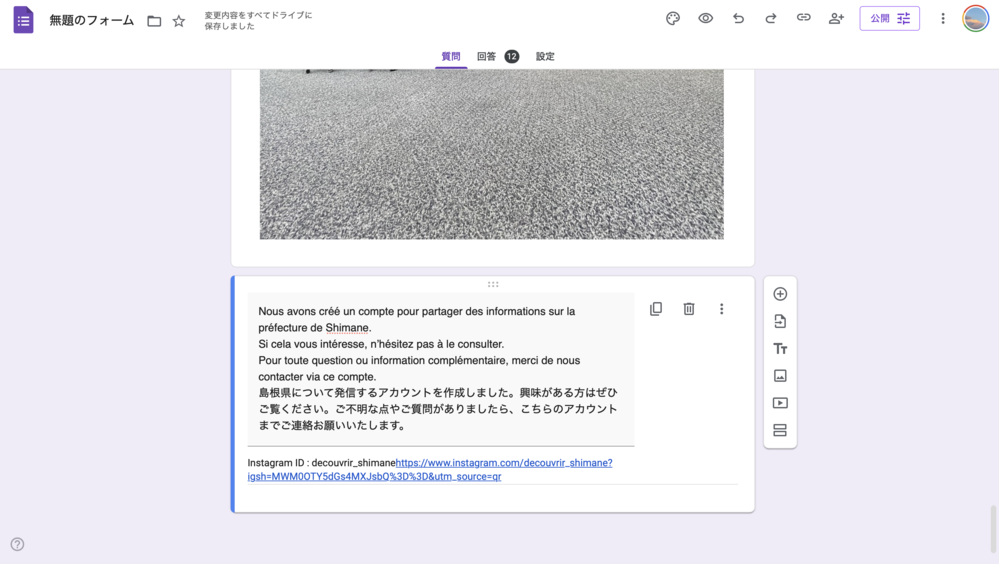Select the carpet image in the form
This screenshot has width=999, height=564.
click(491, 154)
